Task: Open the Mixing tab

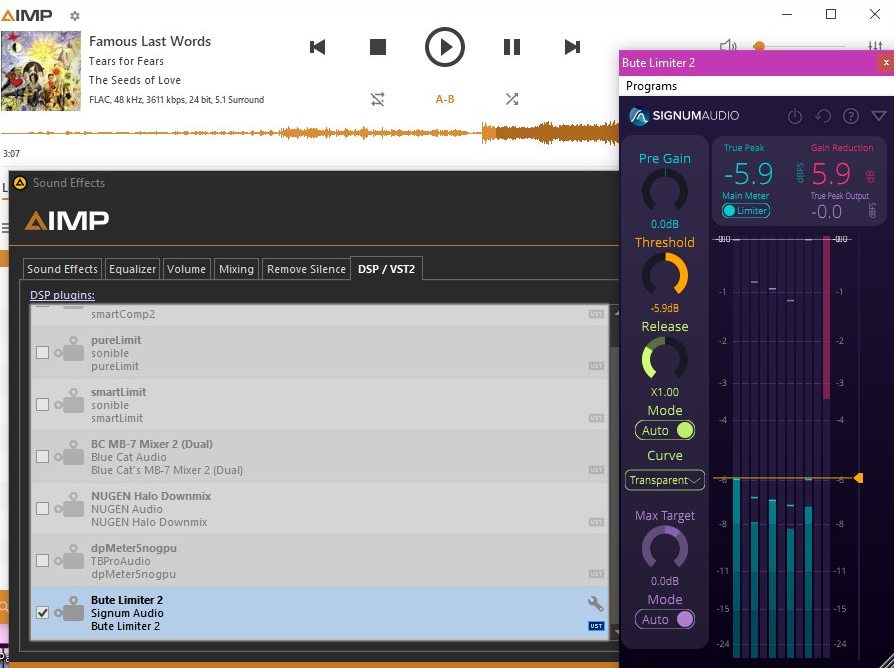Action: tap(236, 269)
